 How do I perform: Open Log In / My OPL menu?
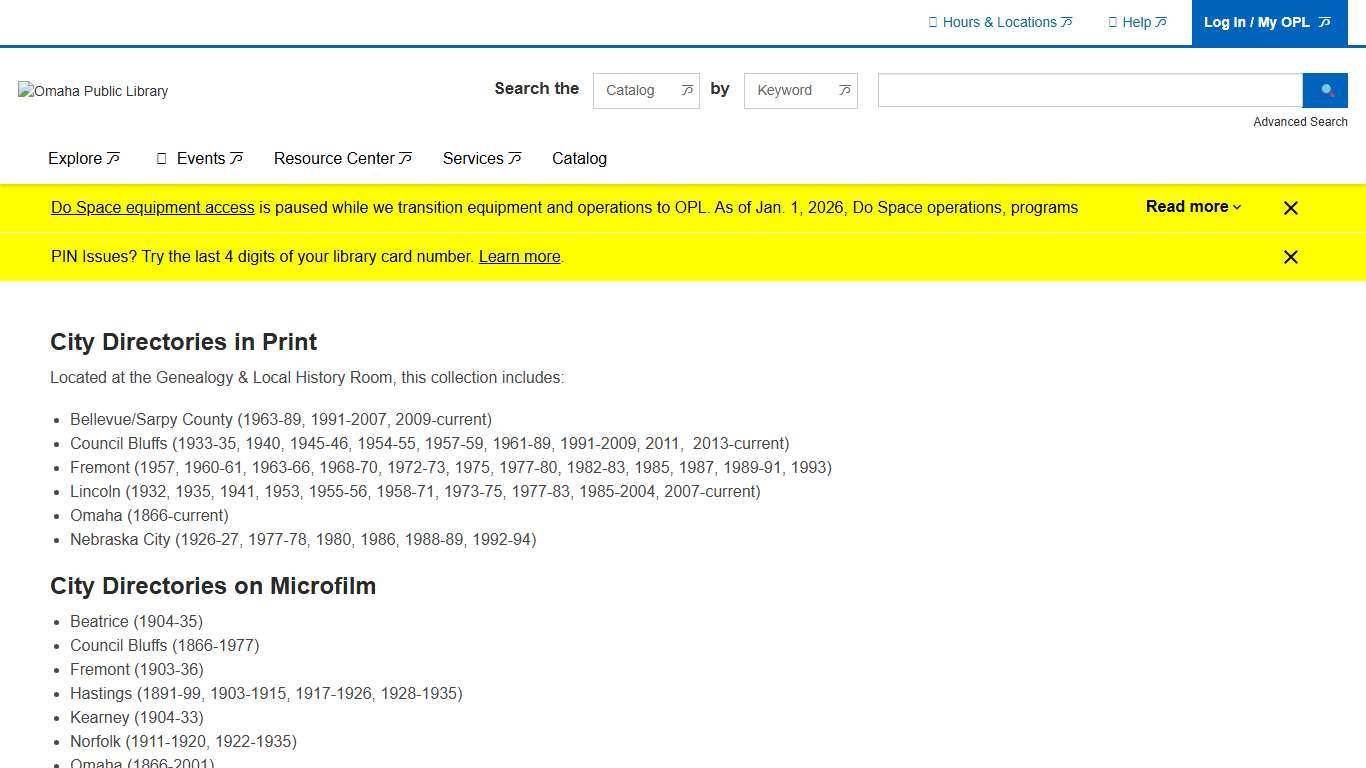(x=1267, y=22)
